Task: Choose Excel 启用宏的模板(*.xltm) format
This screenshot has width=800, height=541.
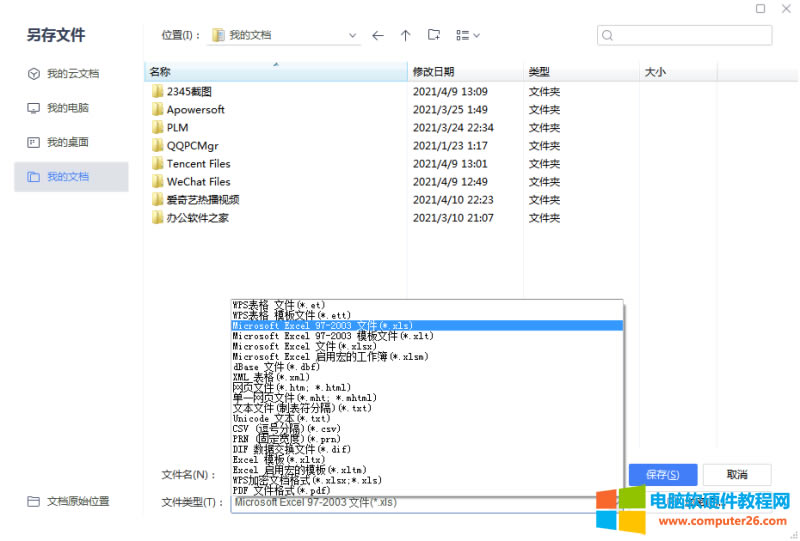Action: (427, 470)
